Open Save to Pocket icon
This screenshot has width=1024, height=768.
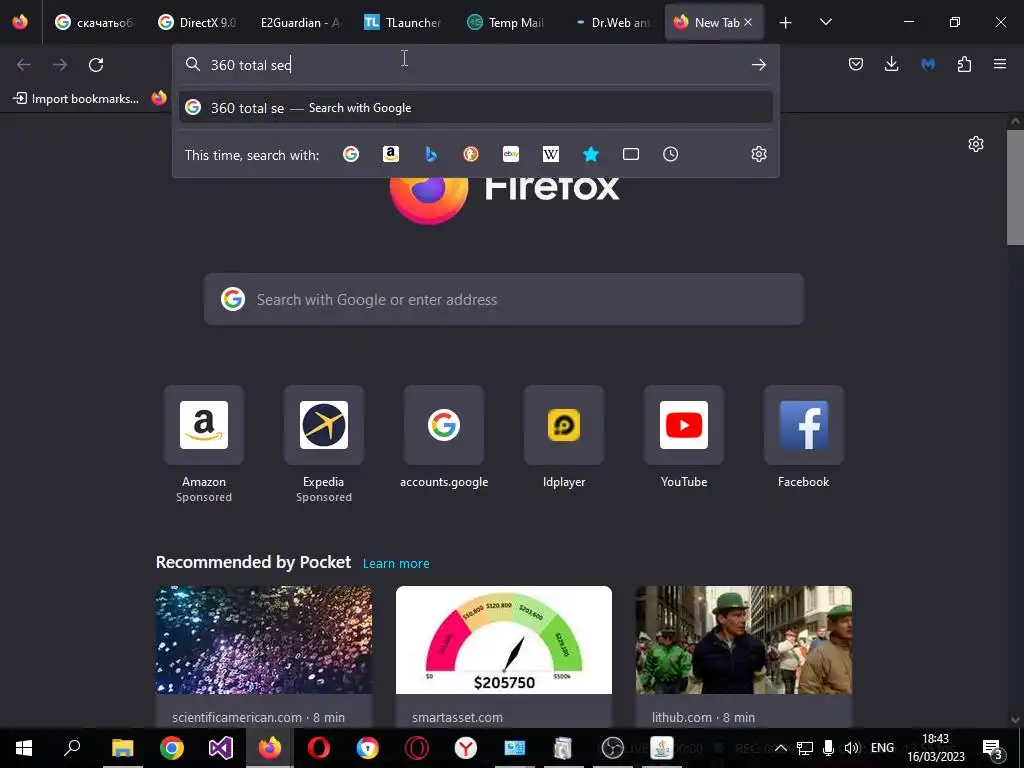856,64
